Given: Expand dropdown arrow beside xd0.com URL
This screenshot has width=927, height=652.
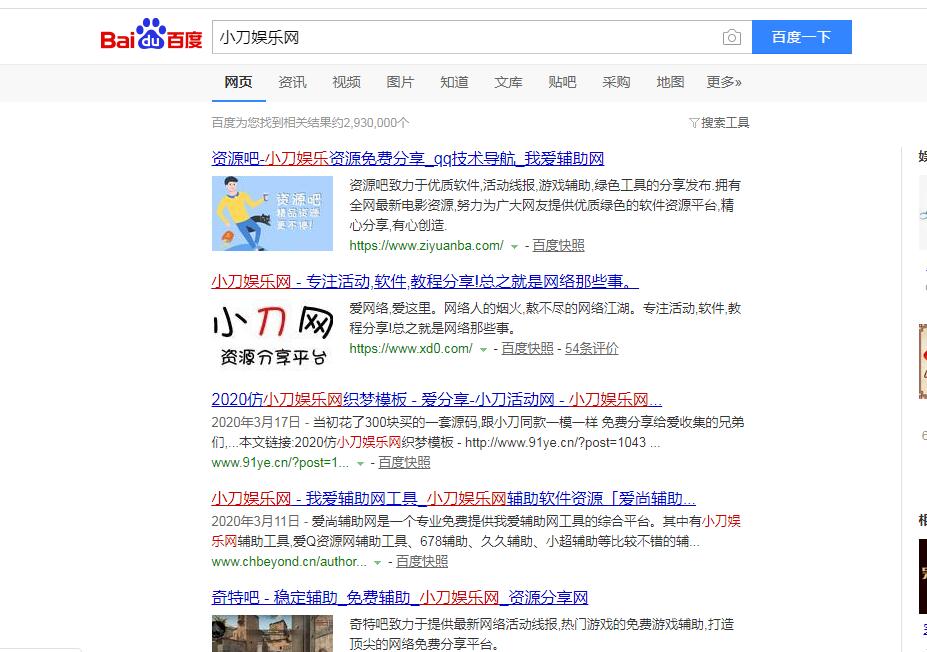Looking at the screenshot, I should (483, 349).
